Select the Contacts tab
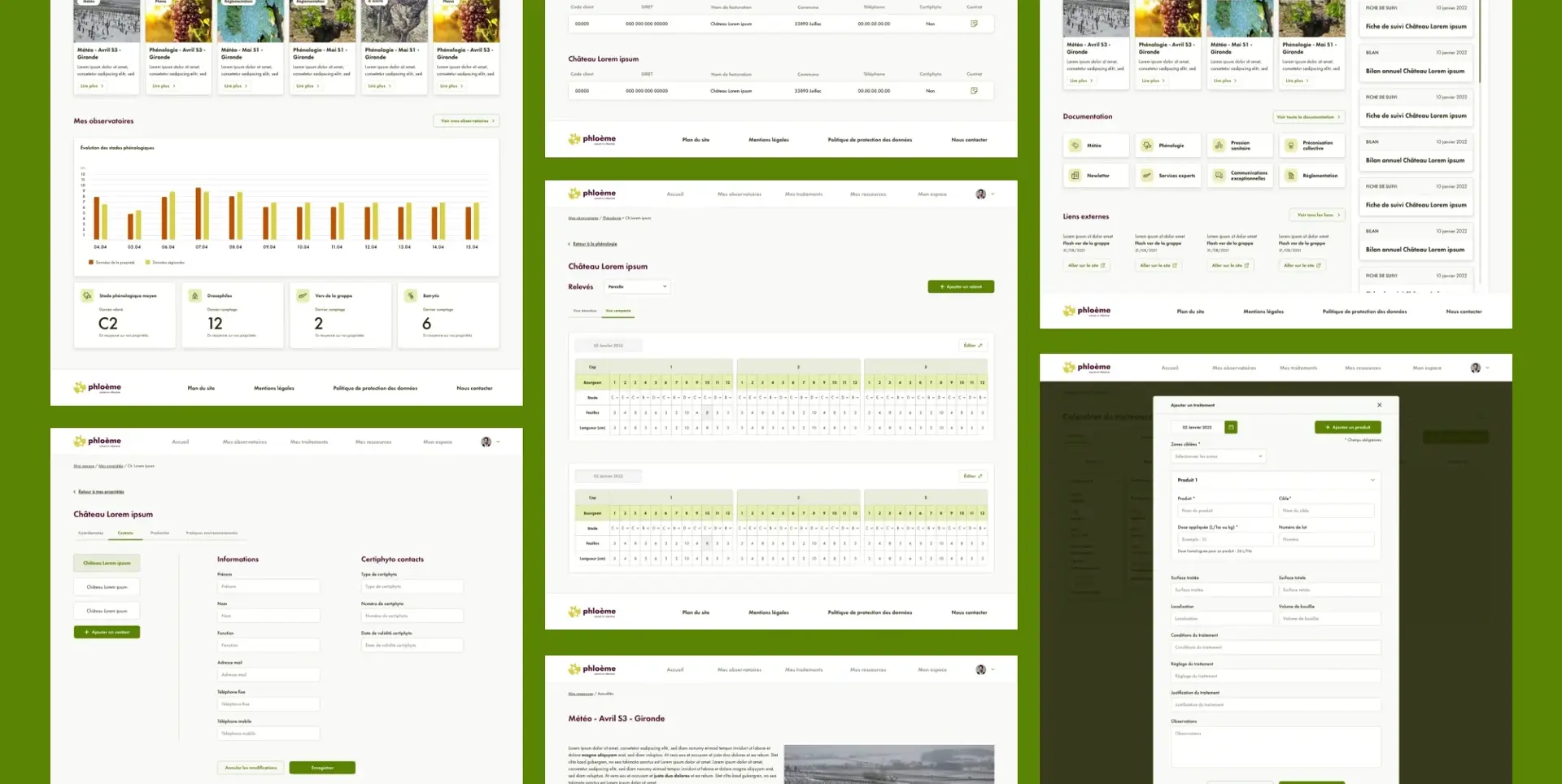 [125, 534]
